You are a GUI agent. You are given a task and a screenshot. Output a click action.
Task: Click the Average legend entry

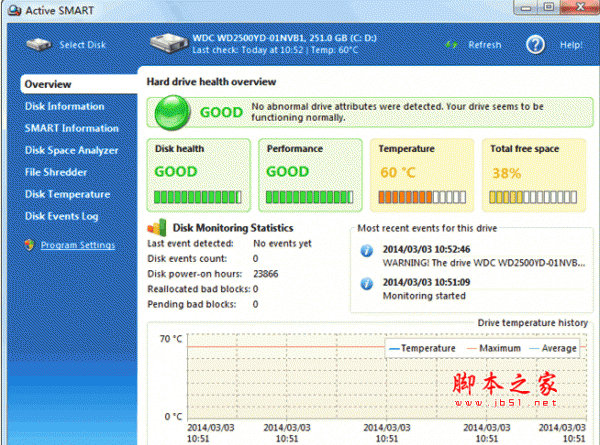553,348
